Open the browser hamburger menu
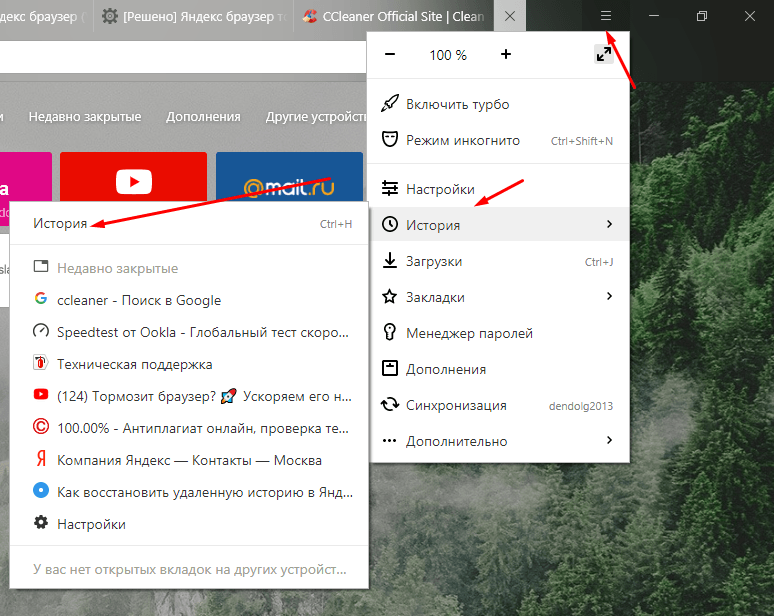 click(x=606, y=16)
